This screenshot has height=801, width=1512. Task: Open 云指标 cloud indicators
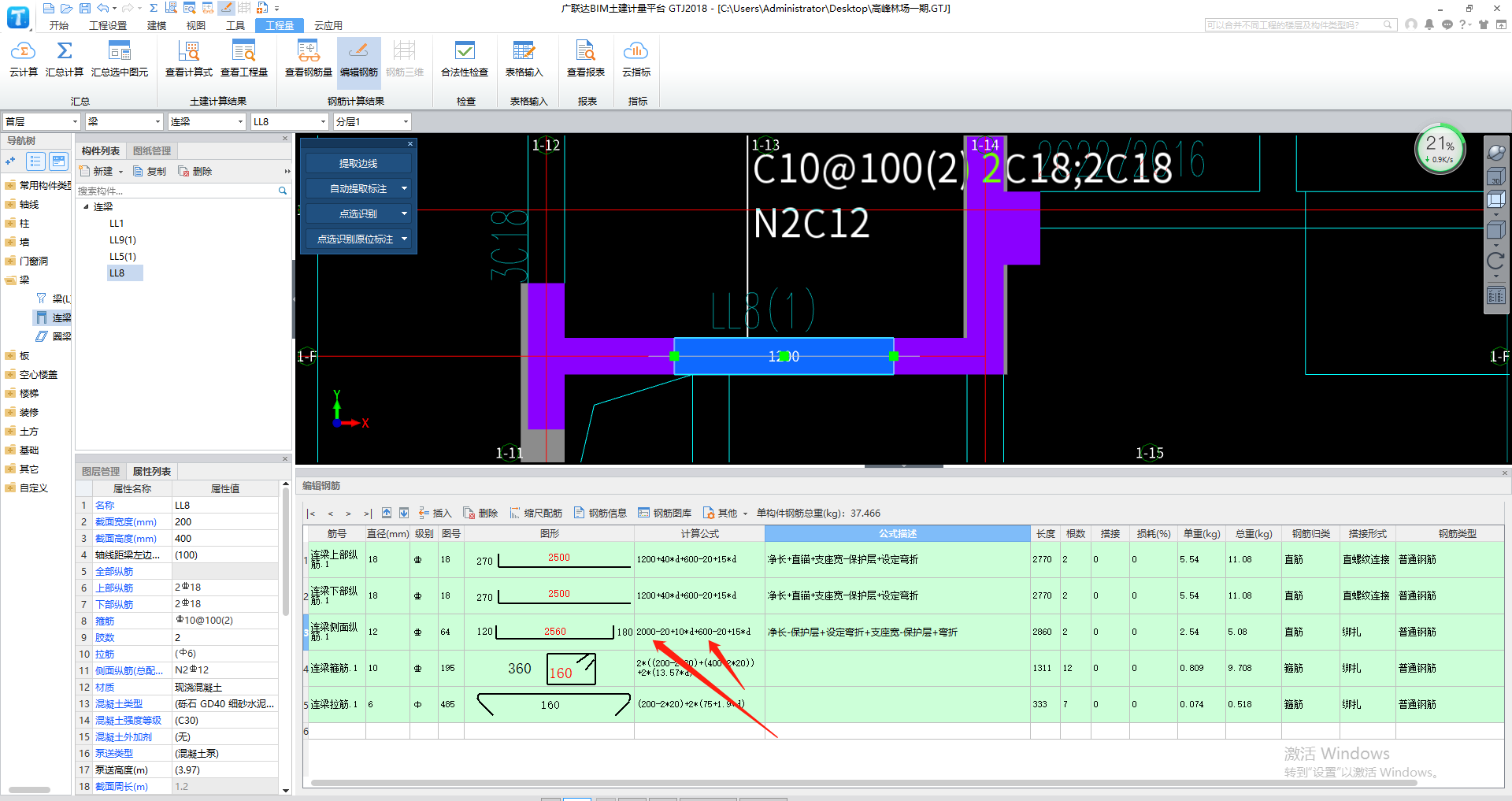pos(636,59)
